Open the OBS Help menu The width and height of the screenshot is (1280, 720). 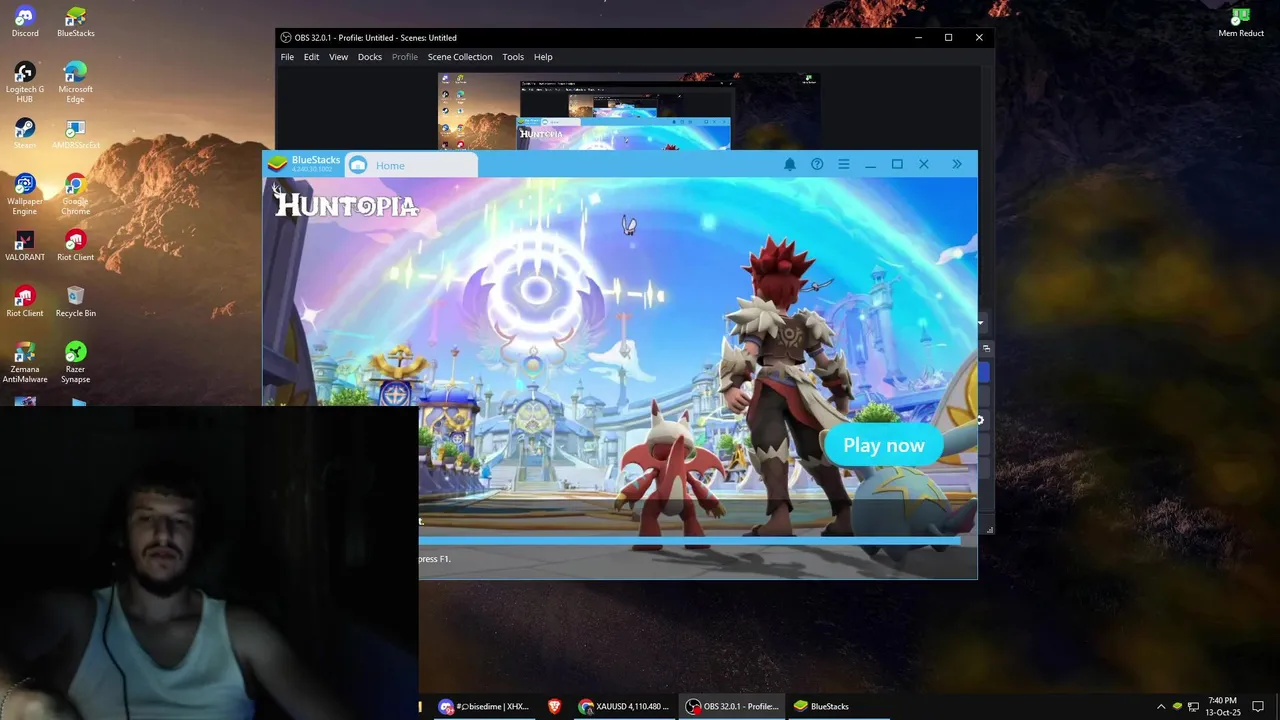click(543, 57)
